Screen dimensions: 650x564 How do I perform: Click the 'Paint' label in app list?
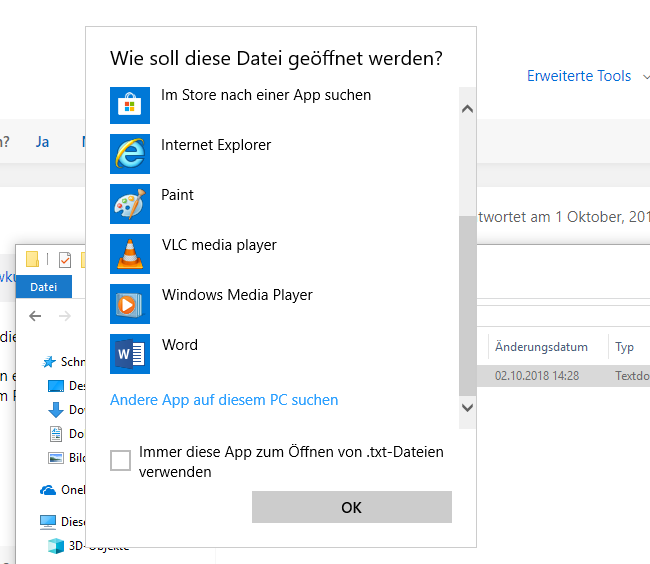pyautogui.click(x=177, y=195)
